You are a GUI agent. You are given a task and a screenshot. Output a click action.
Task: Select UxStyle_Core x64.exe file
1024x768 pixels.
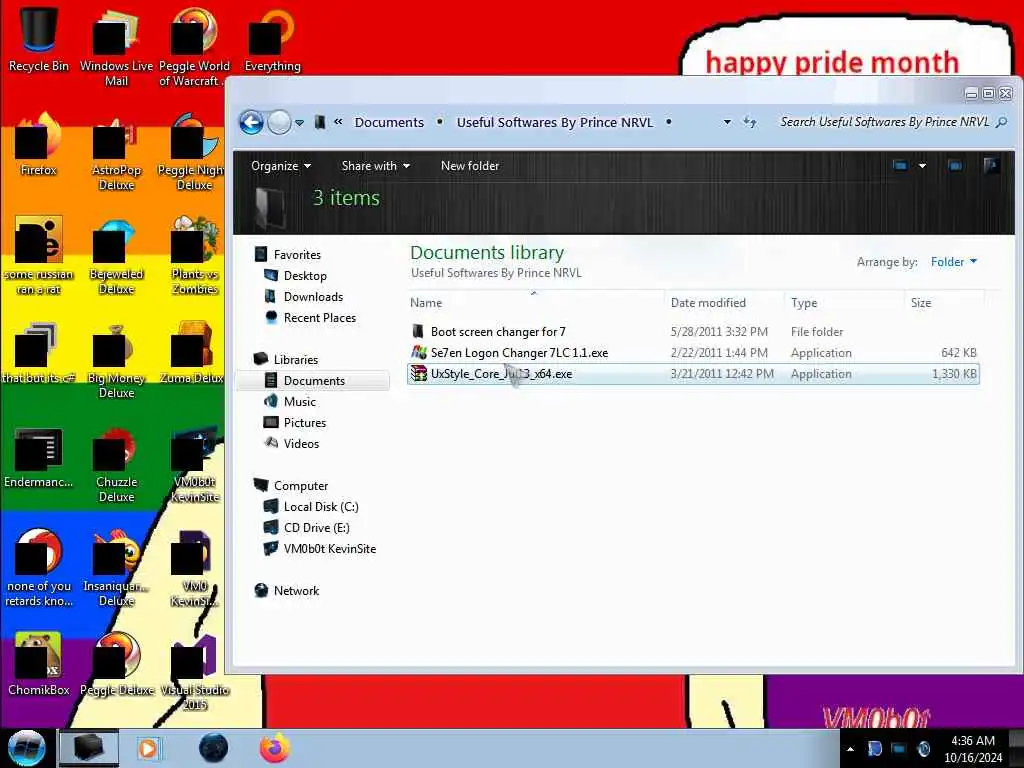693,374
